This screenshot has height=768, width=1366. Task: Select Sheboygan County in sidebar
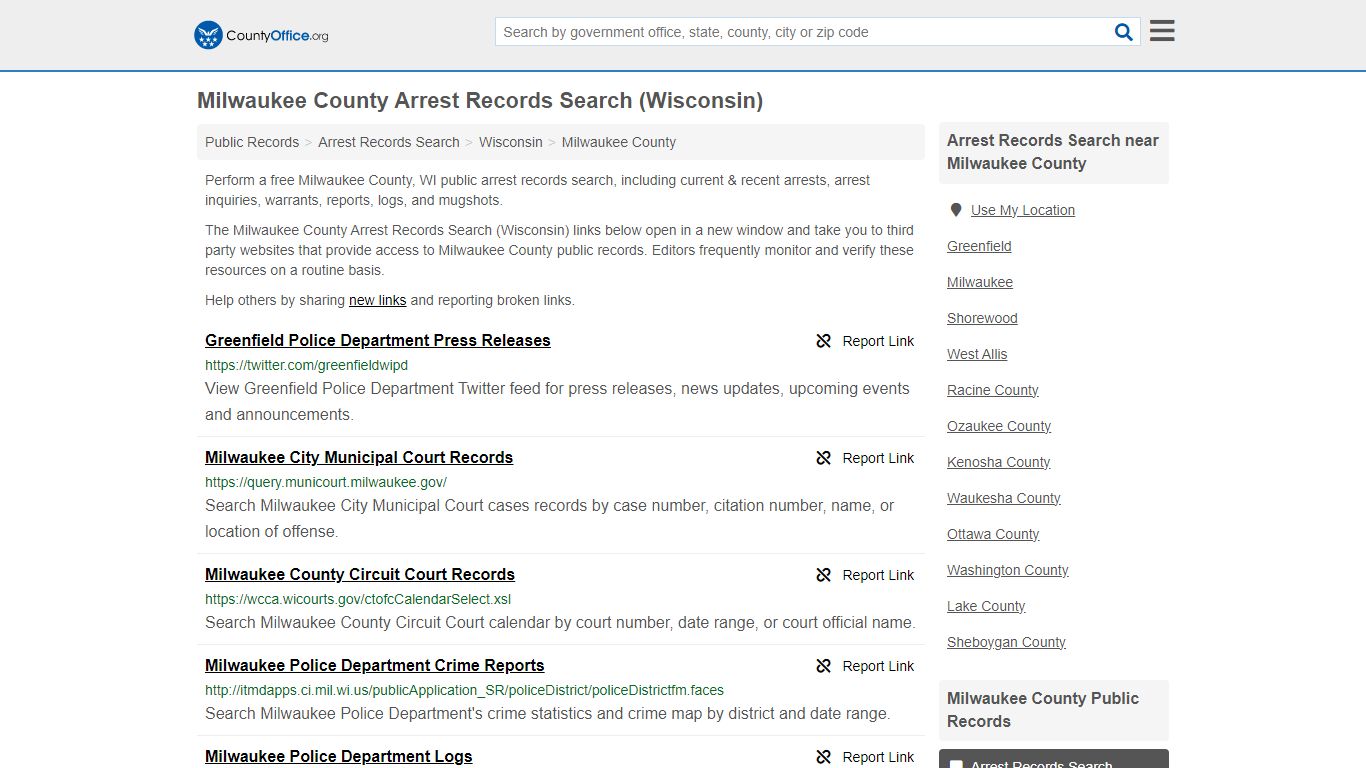point(1006,642)
